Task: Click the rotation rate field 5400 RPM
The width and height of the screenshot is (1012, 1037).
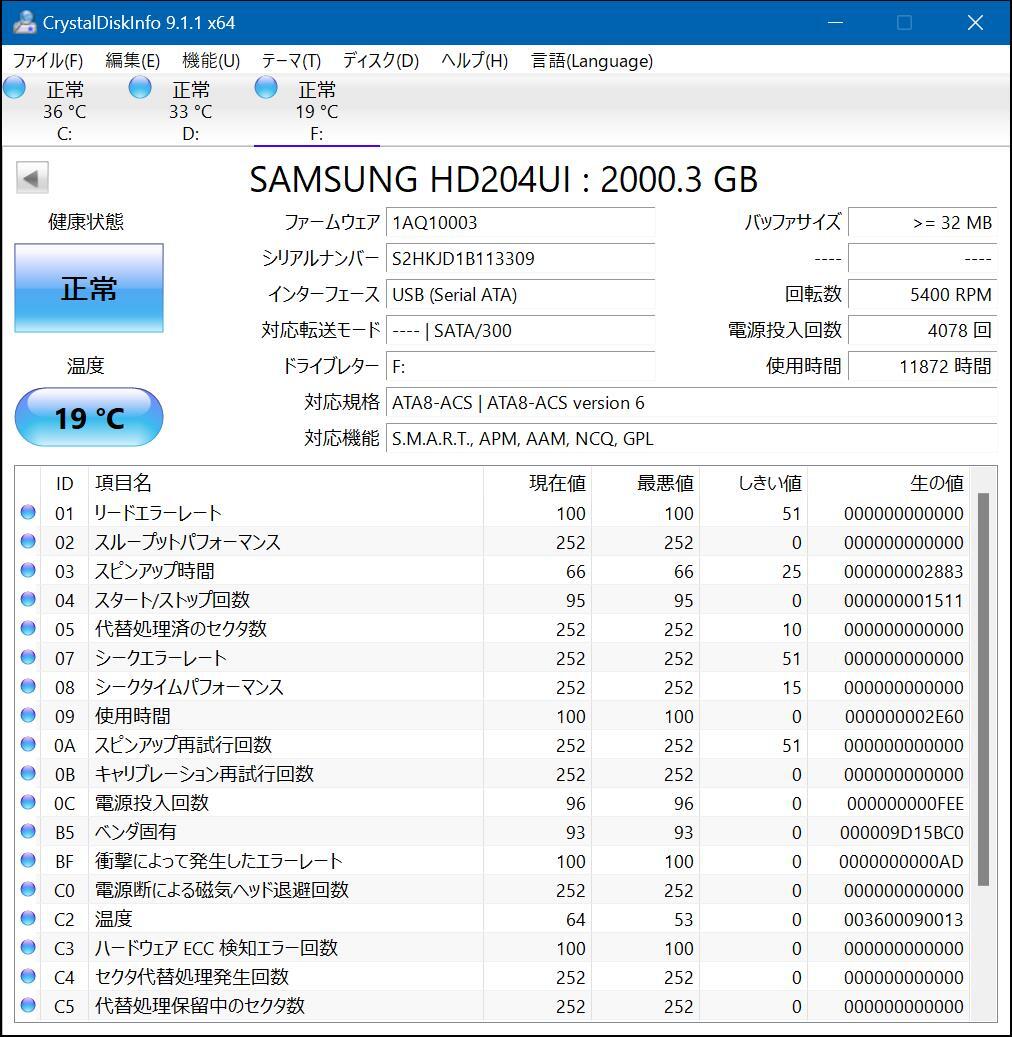Action: click(922, 294)
